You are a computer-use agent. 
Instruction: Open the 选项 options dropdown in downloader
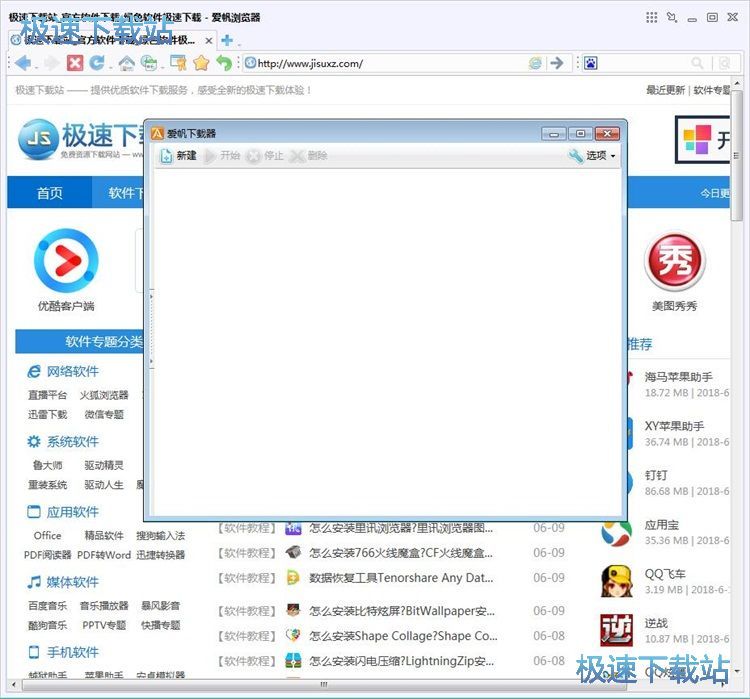pyautogui.click(x=591, y=155)
